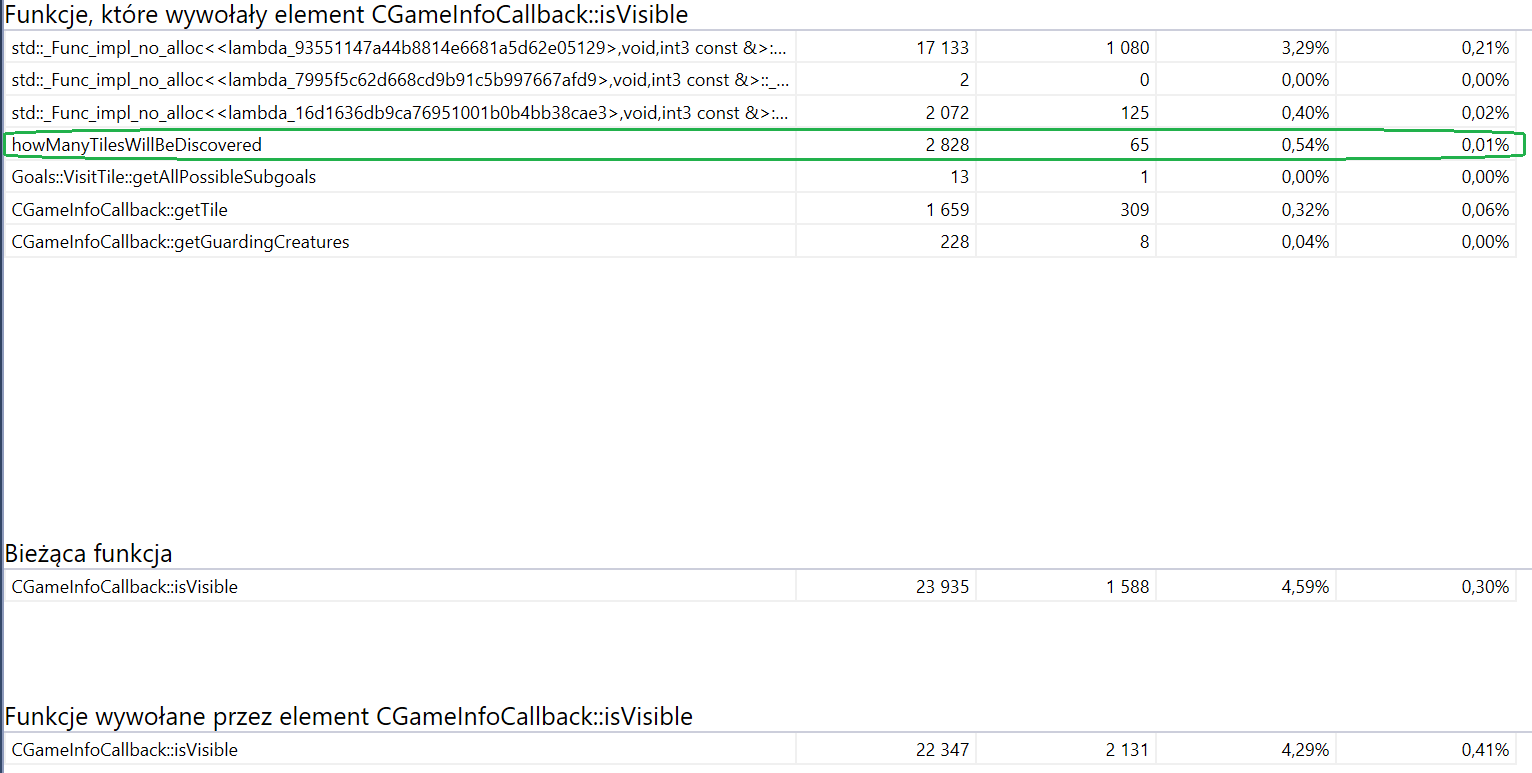Open CGameInfoCallback::getGuardingCreatures caller entry

point(181,242)
